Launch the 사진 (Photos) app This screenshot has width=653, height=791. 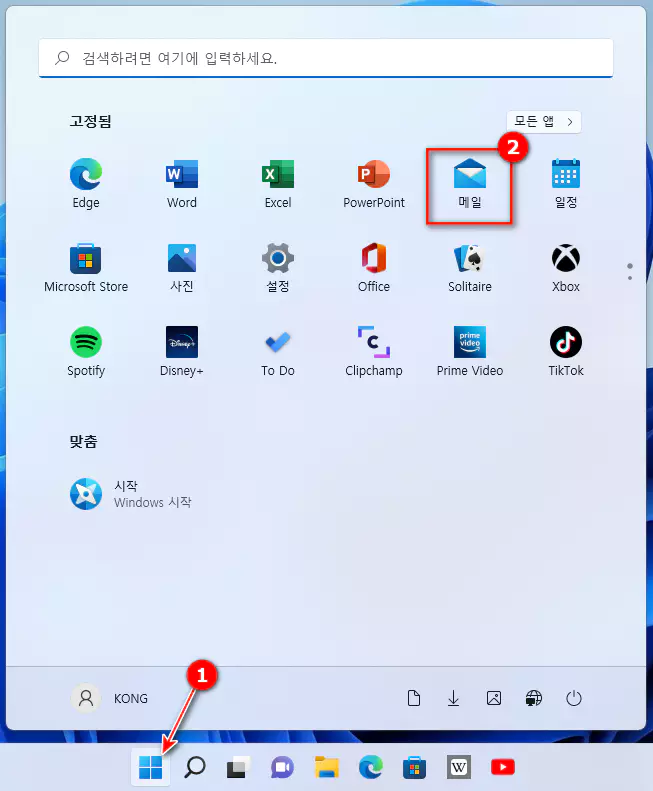[x=182, y=268]
